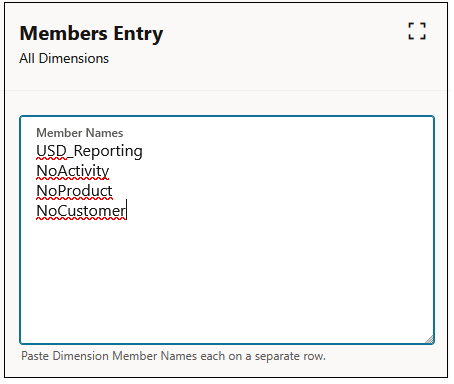Click the resize grip of text area
The width and height of the screenshot is (454, 384).
tap(430, 339)
